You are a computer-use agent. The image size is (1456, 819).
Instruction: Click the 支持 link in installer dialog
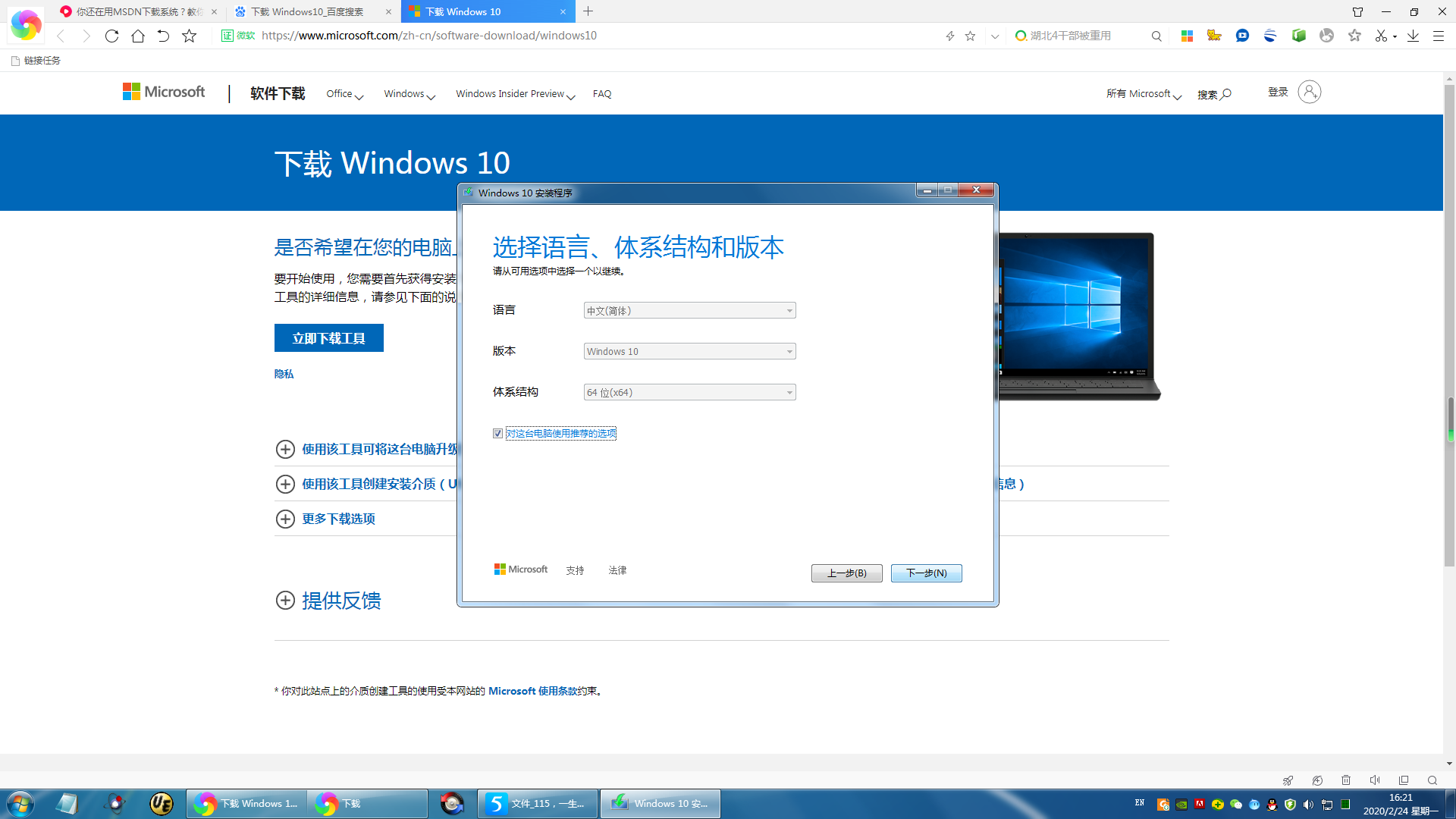coord(575,570)
